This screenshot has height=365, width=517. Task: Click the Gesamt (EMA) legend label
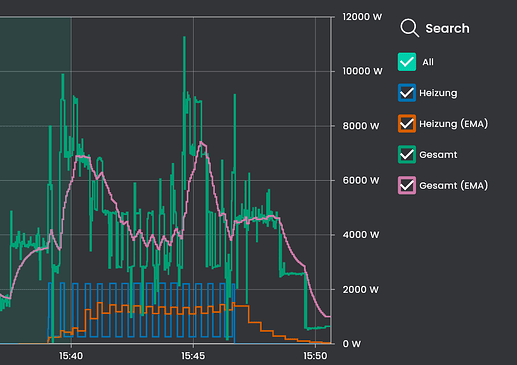(453, 185)
